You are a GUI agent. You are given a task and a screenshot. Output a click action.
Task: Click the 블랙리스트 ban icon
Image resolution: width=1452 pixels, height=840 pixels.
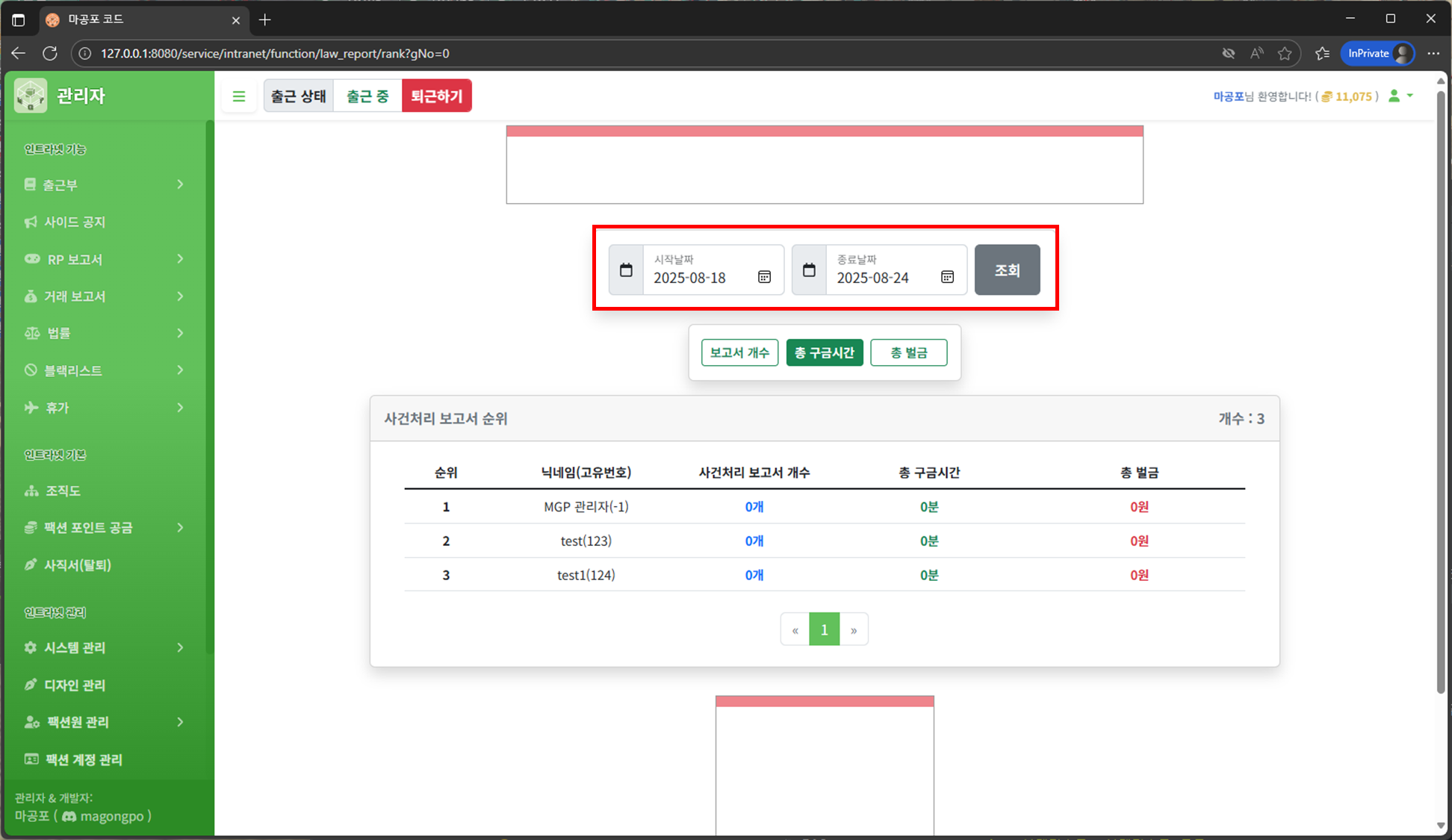(31, 370)
